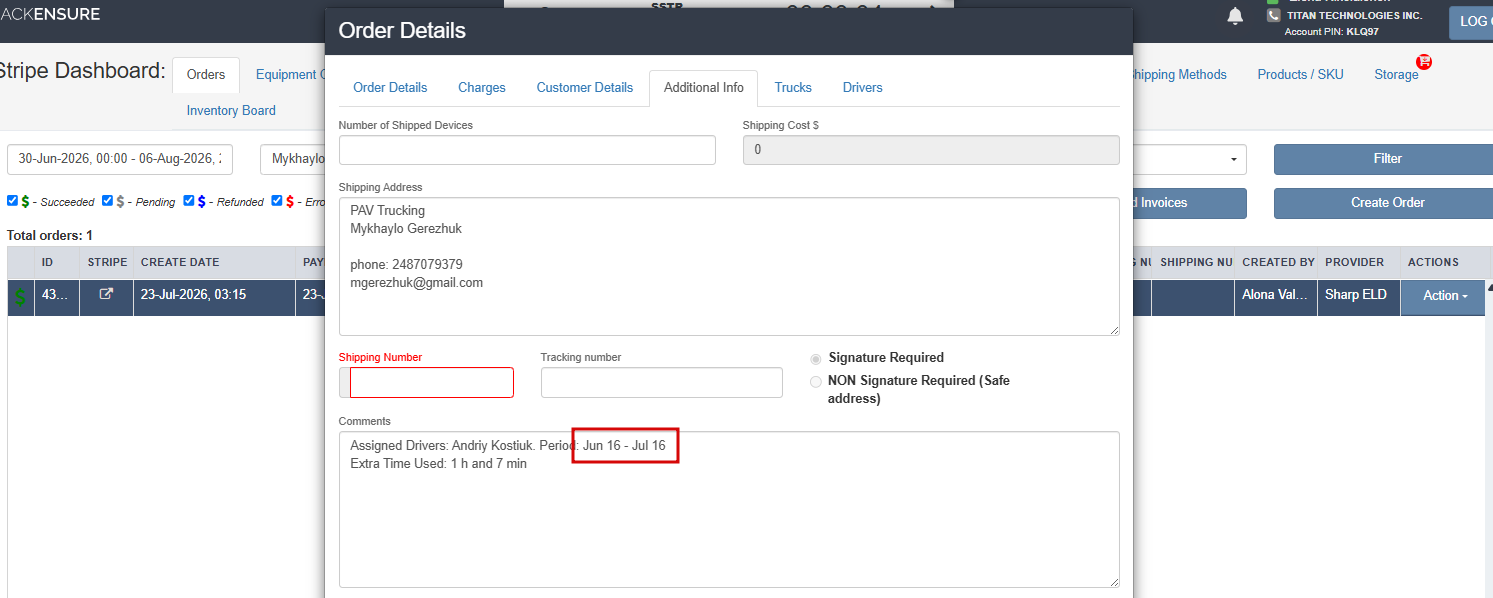The width and height of the screenshot is (1493, 598).
Task: Toggle the Error status checkbox
Action: (277, 200)
